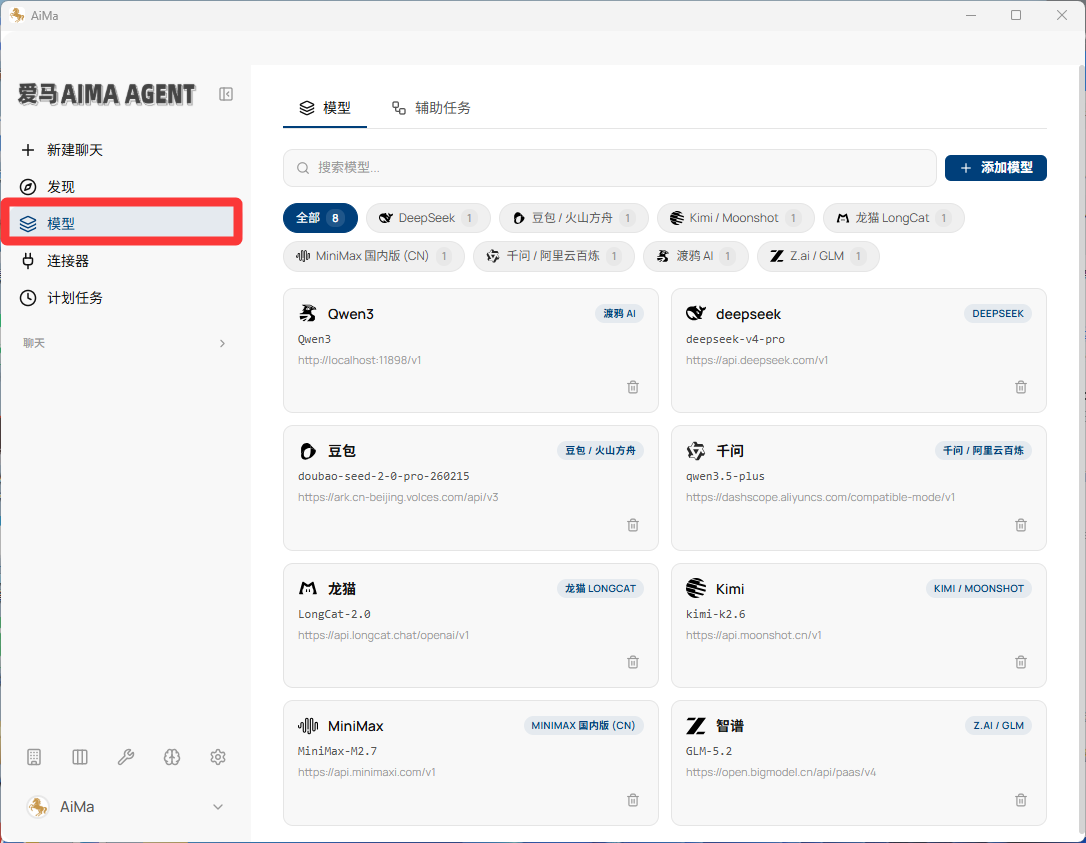Image resolution: width=1086 pixels, height=843 pixels.
Task: Switch to the 模型 tab
Action: coord(325,108)
